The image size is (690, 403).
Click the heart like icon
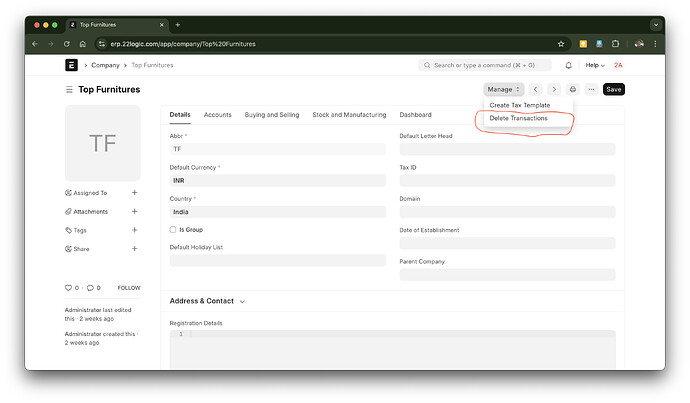point(68,288)
